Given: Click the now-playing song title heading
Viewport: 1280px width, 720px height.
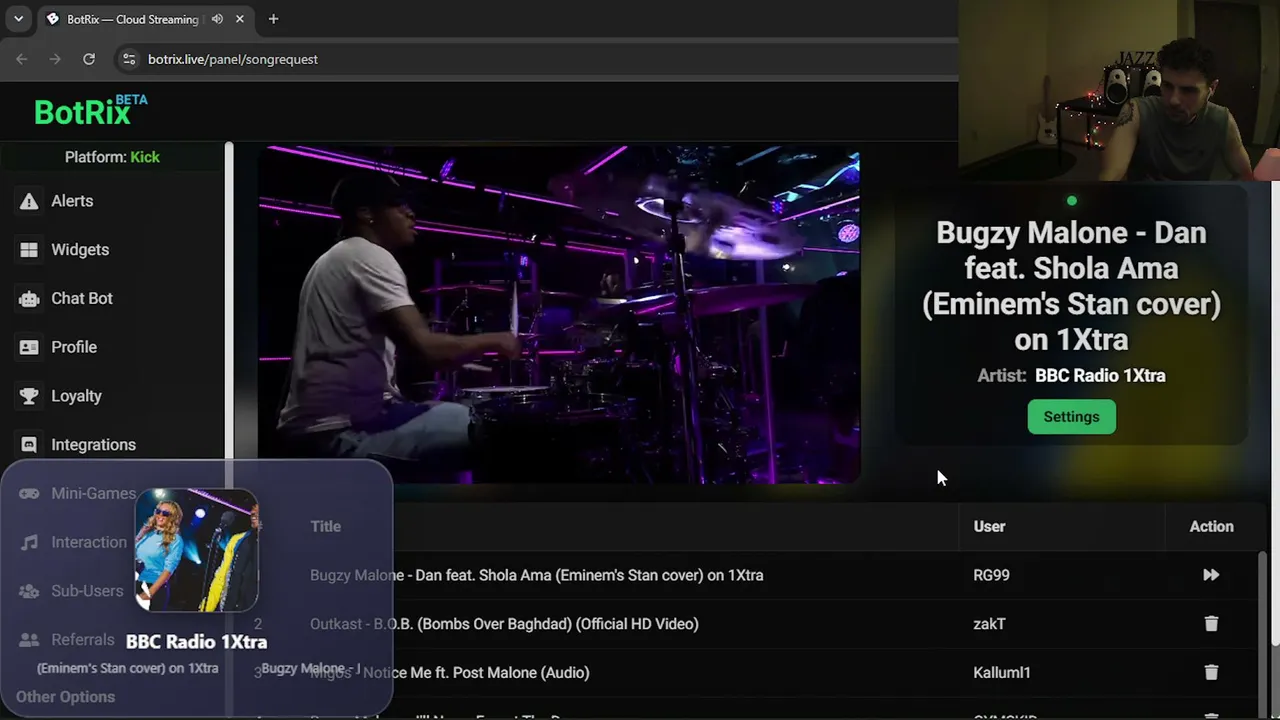Looking at the screenshot, I should (1071, 286).
